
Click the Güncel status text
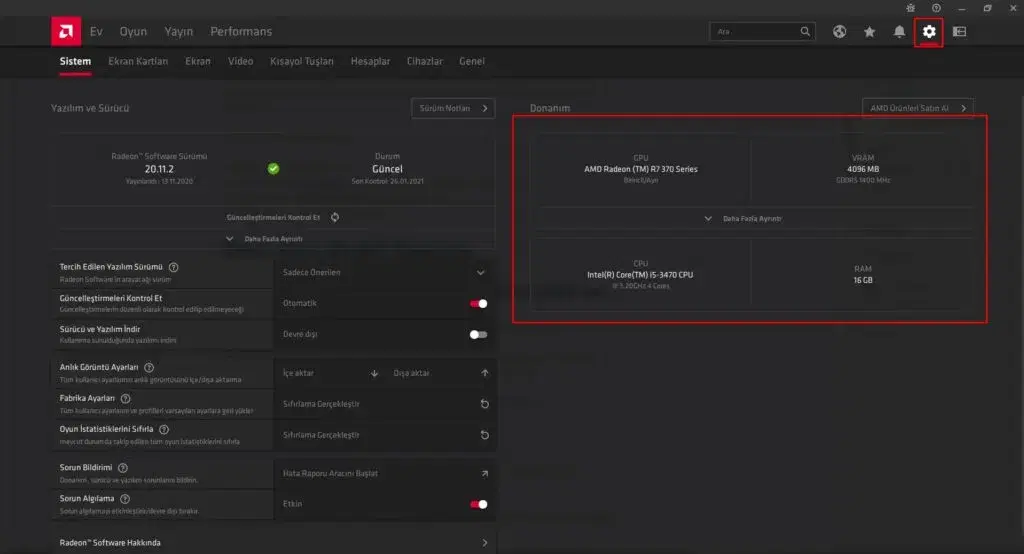pos(387,169)
